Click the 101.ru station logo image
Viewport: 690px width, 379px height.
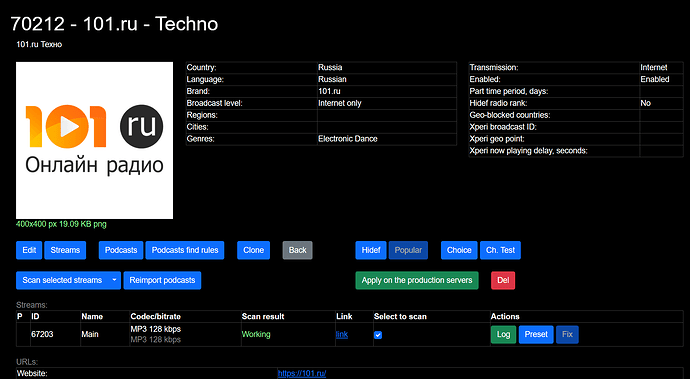tap(95, 140)
